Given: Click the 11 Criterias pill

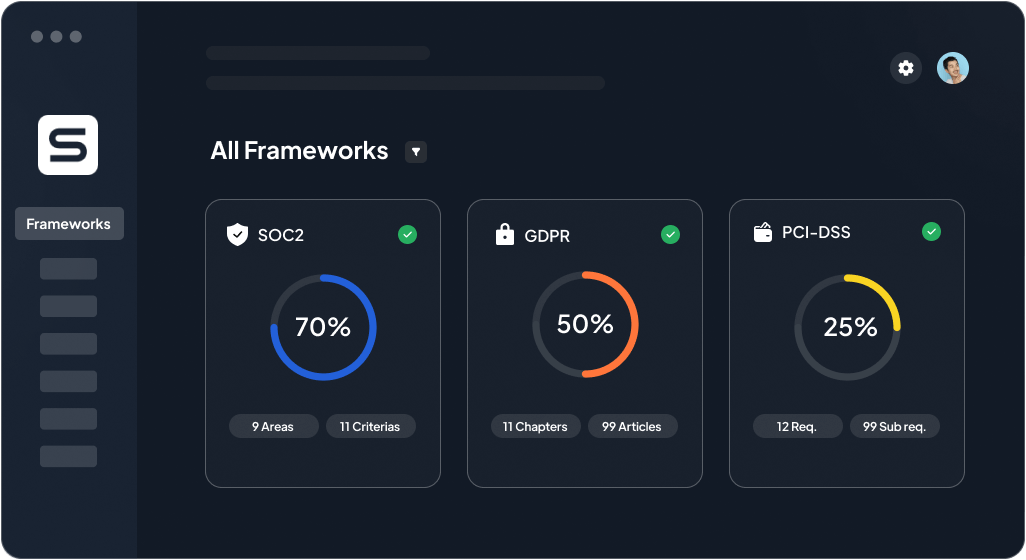Looking at the screenshot, I should [x=370, y=427].
